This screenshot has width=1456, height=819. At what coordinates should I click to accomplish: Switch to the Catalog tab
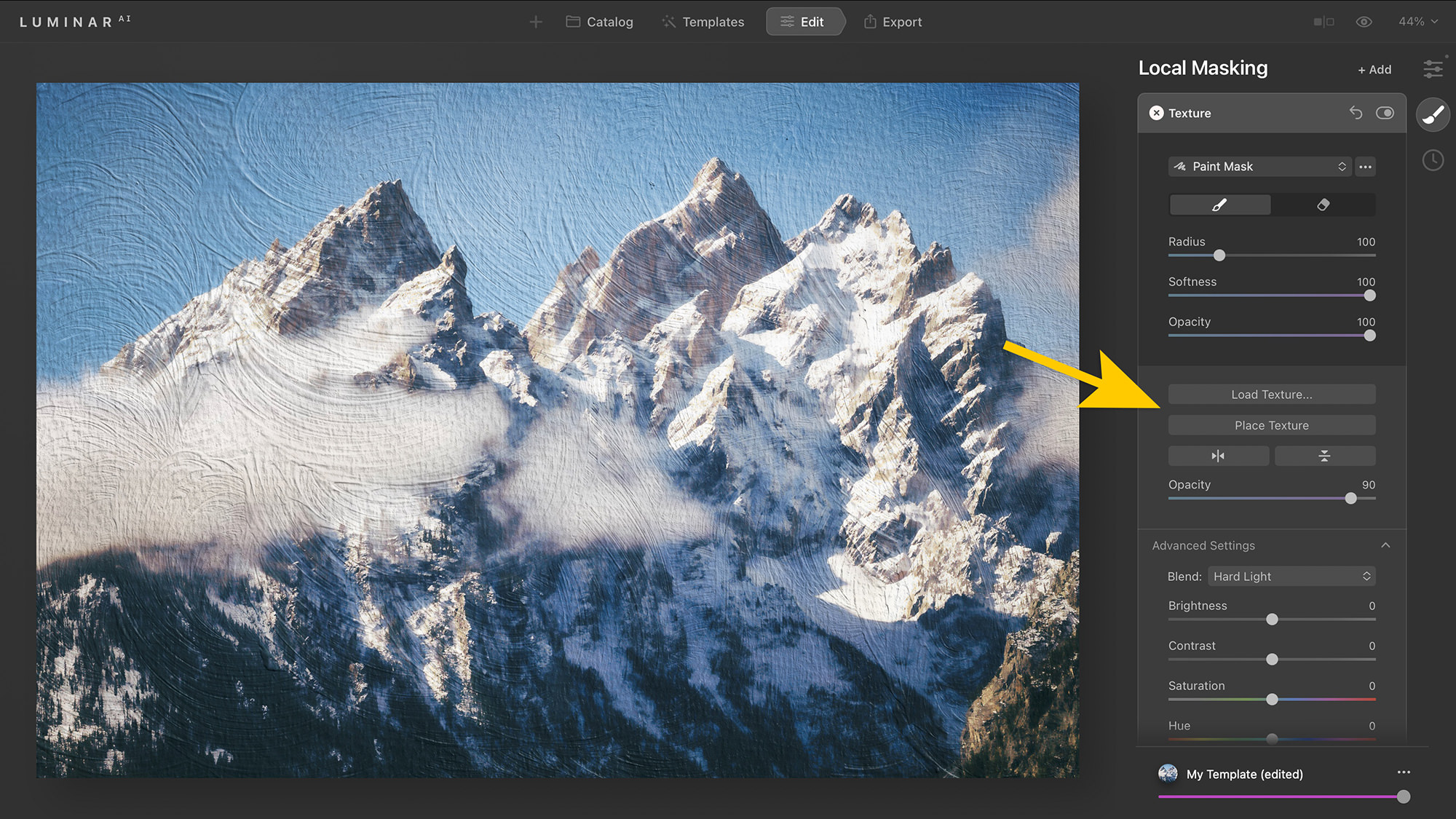click(600, 21)
